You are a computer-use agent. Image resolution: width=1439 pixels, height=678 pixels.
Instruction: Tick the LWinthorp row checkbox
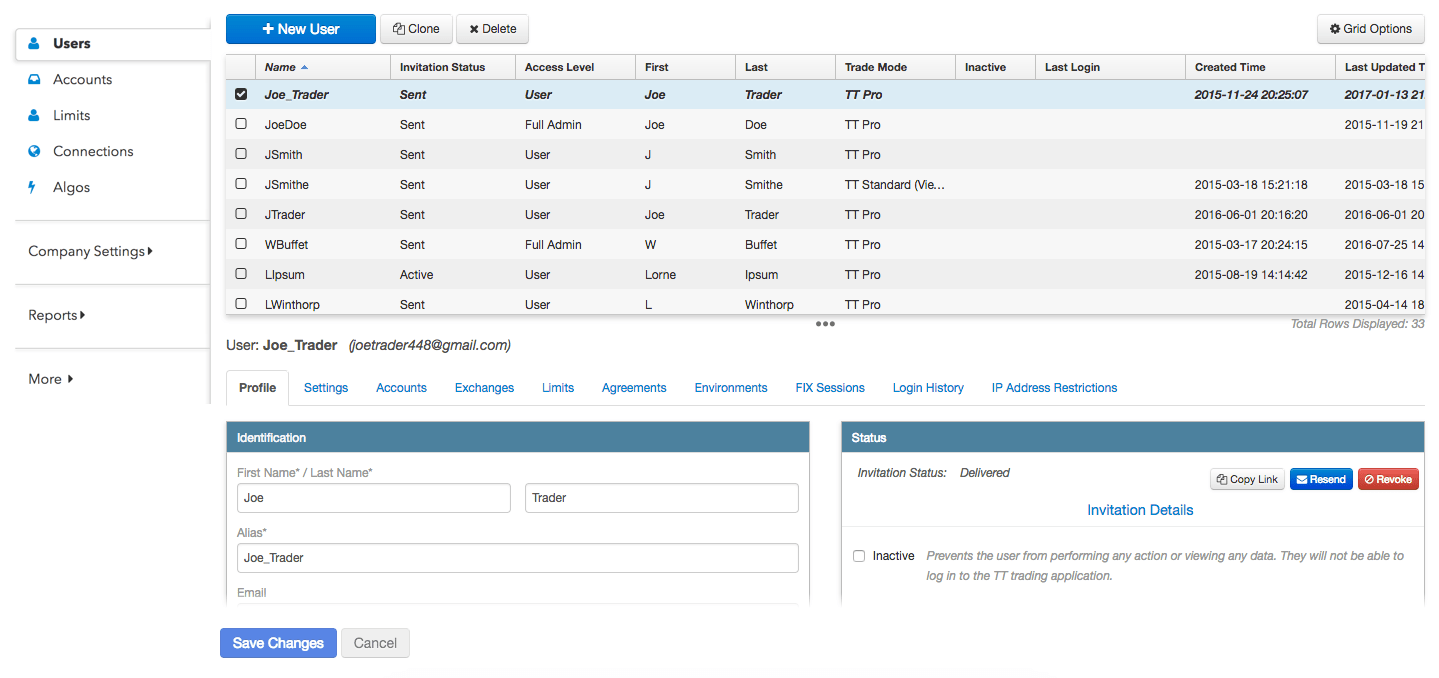click(241, 304)
